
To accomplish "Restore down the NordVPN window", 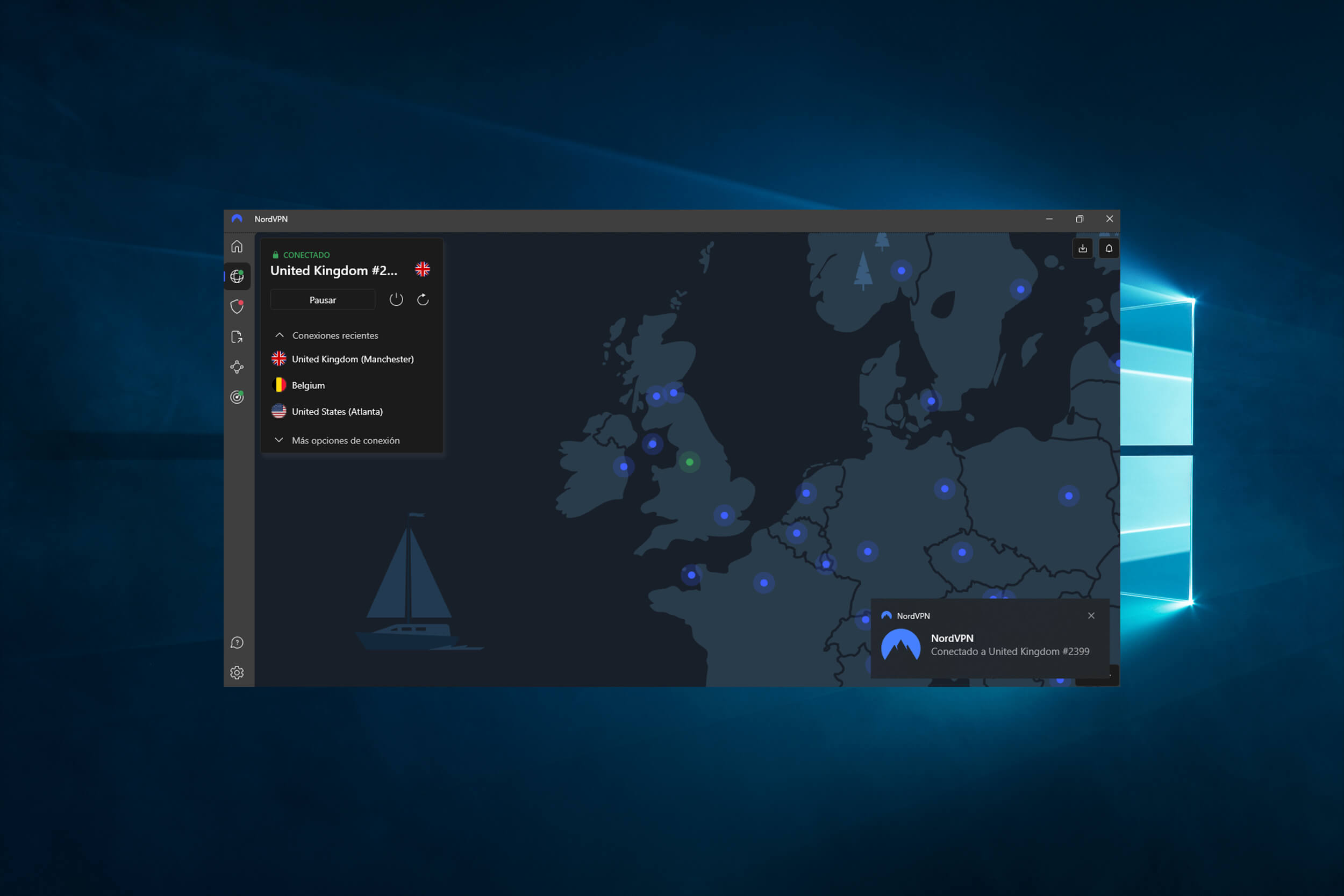I will (1079, 219).
